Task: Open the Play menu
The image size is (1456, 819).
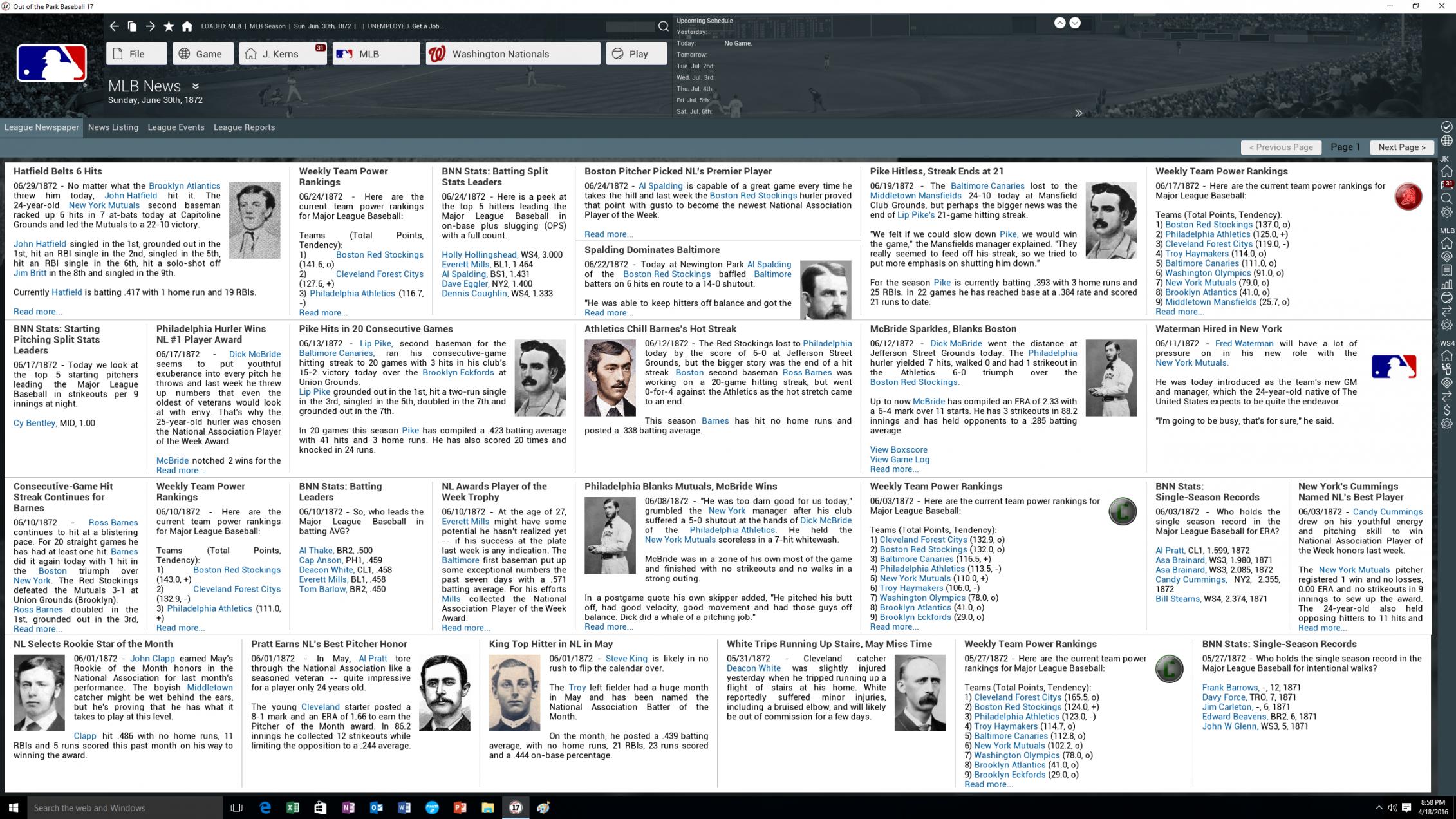Action: 636,54
